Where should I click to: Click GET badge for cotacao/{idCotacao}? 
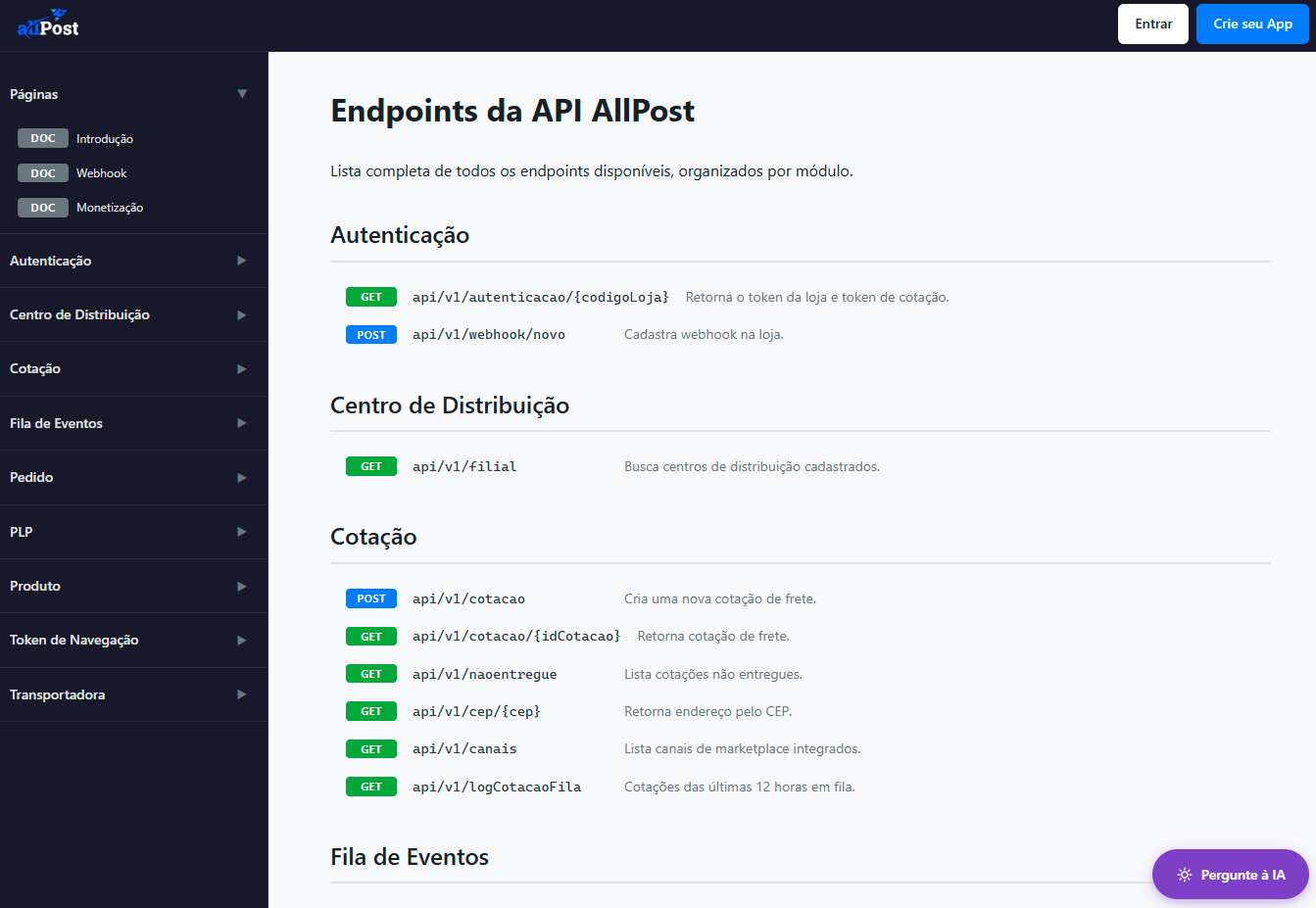(x=371, y=637)
